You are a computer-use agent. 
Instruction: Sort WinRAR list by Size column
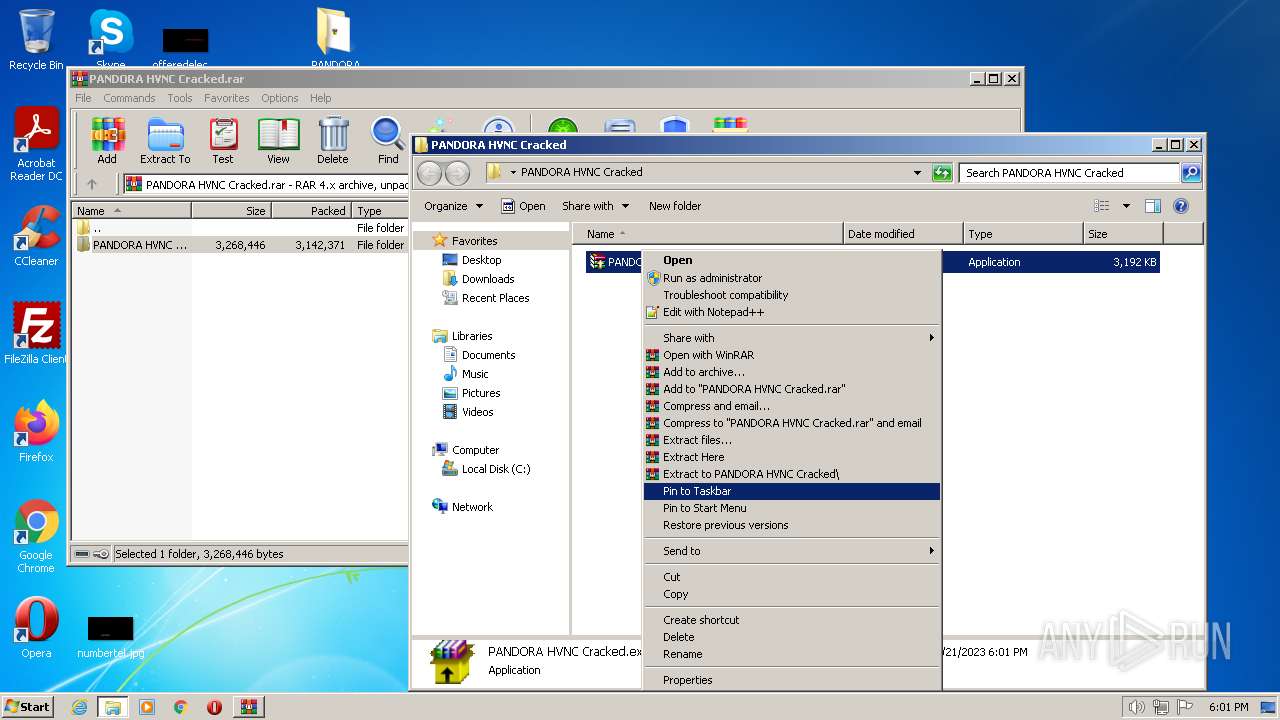click(x=231, y=211)
